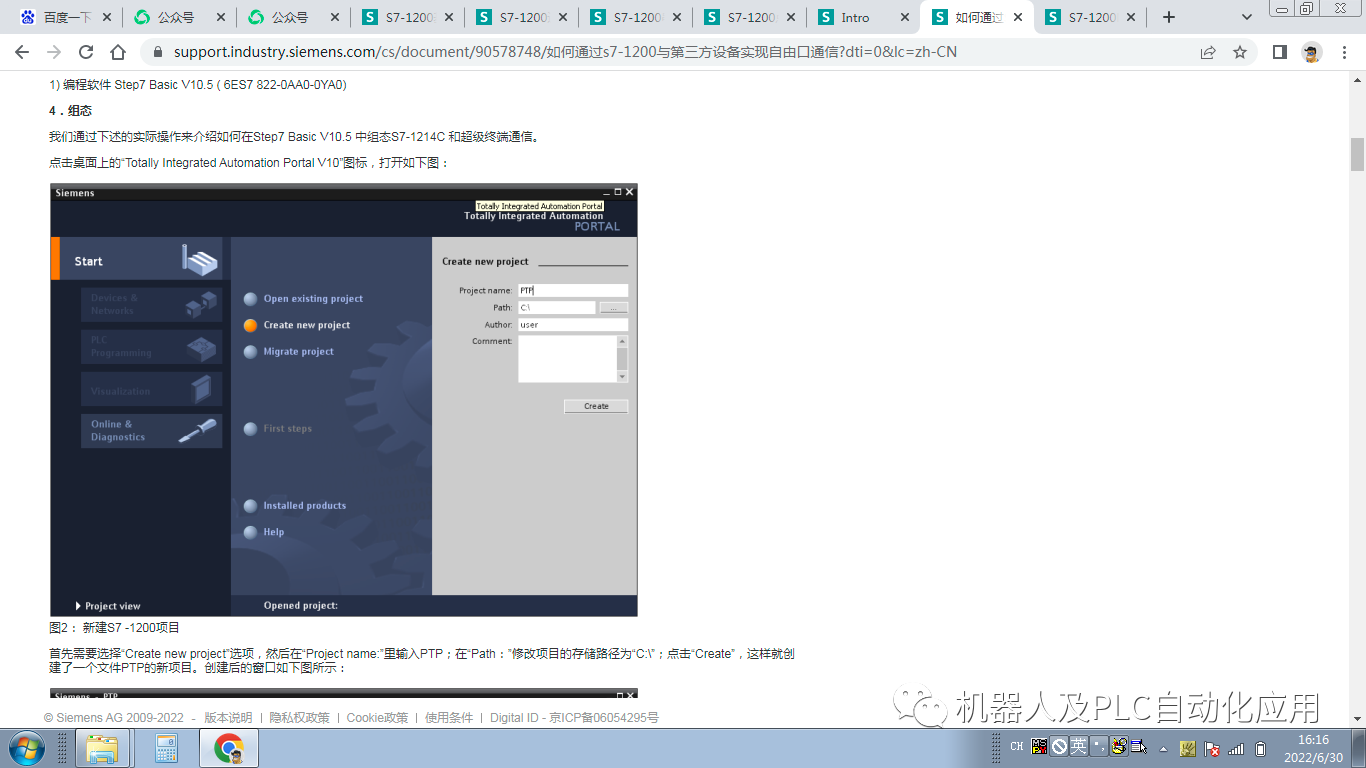Bookmark this page with the star icon

tap(1240, 52)
